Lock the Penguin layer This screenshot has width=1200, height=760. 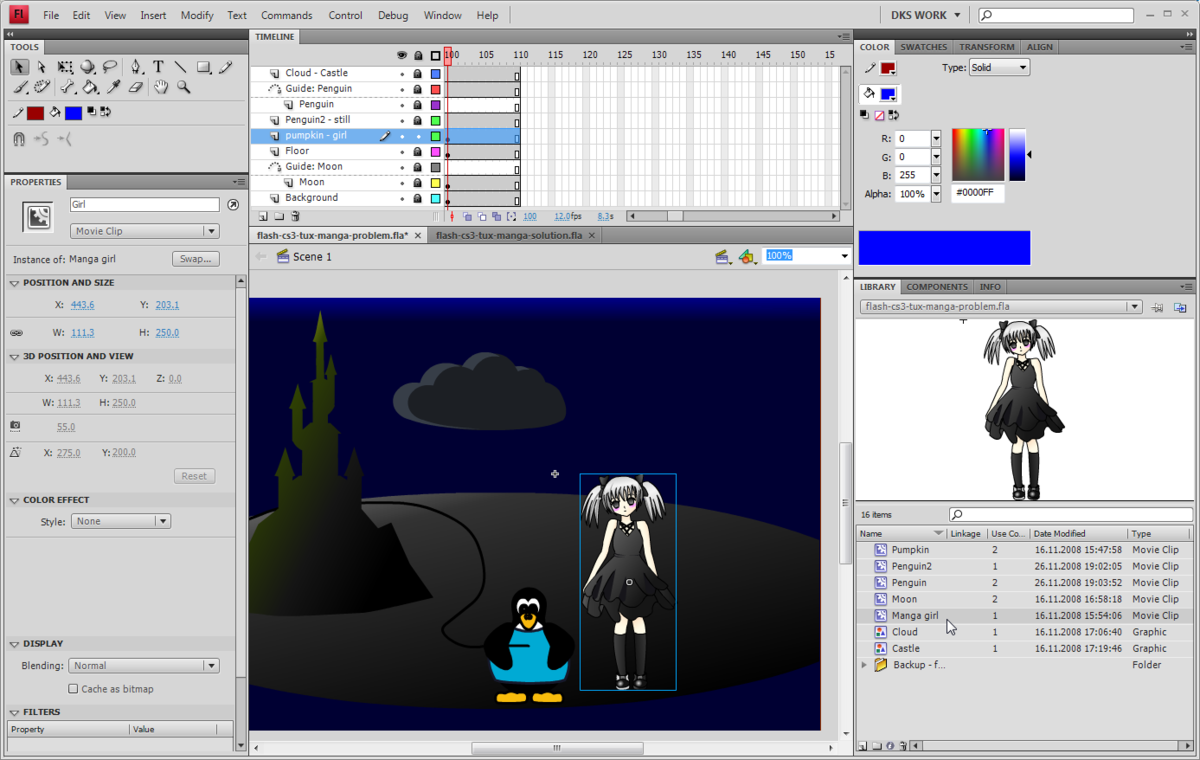point(418,103)
